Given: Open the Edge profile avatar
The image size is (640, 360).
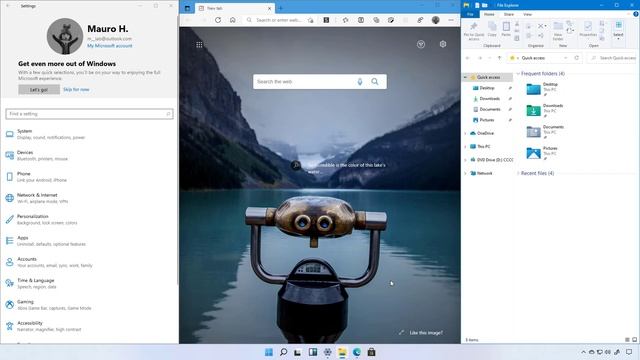Looking at the screenshot, I should pyautogui.click(x=436, y=20).
